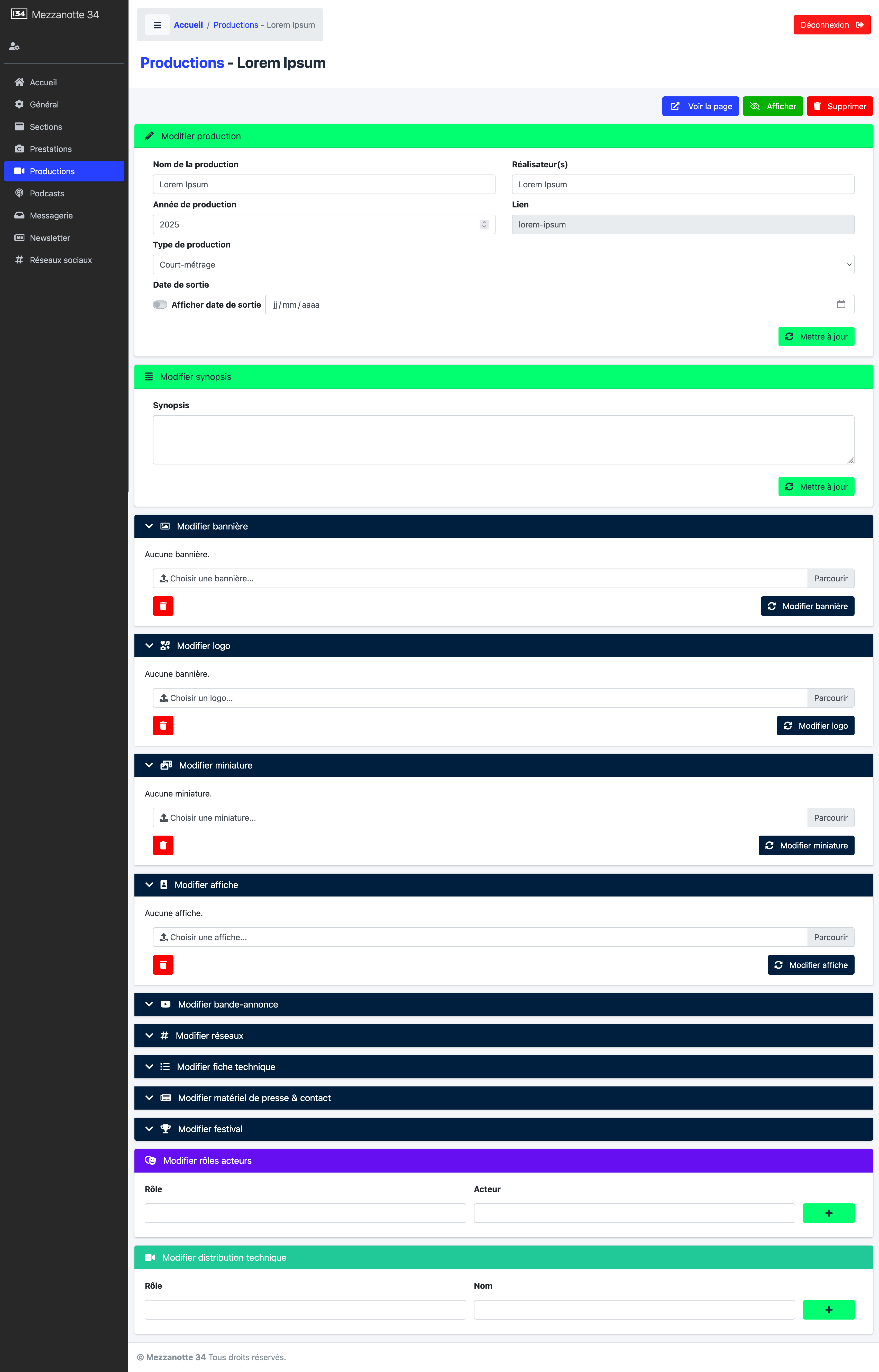Click the video icon beside Modifier bande-annonce
The width and height of the screenshot is (879, 1372).
coord(166,1004)
